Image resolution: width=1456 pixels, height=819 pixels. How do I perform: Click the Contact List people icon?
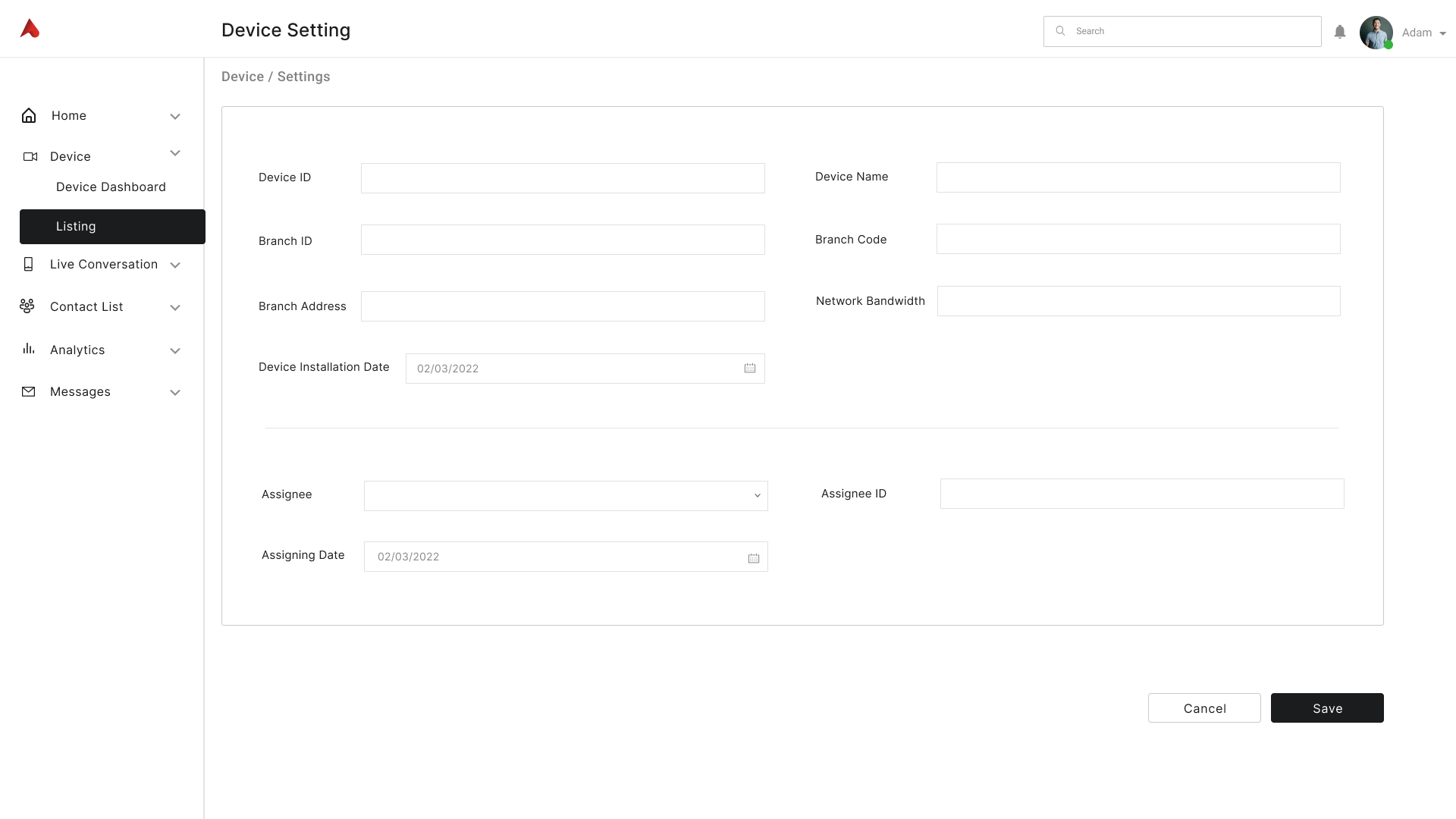click(x=27, y=306)
